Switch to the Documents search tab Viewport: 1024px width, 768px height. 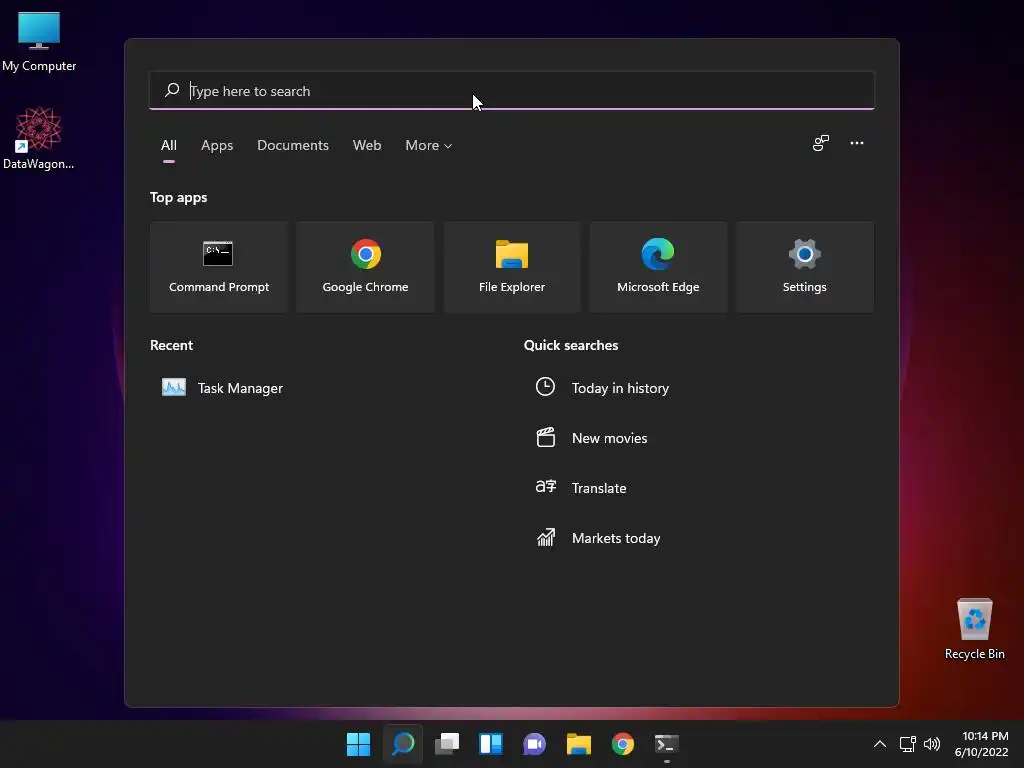(293, 146)
